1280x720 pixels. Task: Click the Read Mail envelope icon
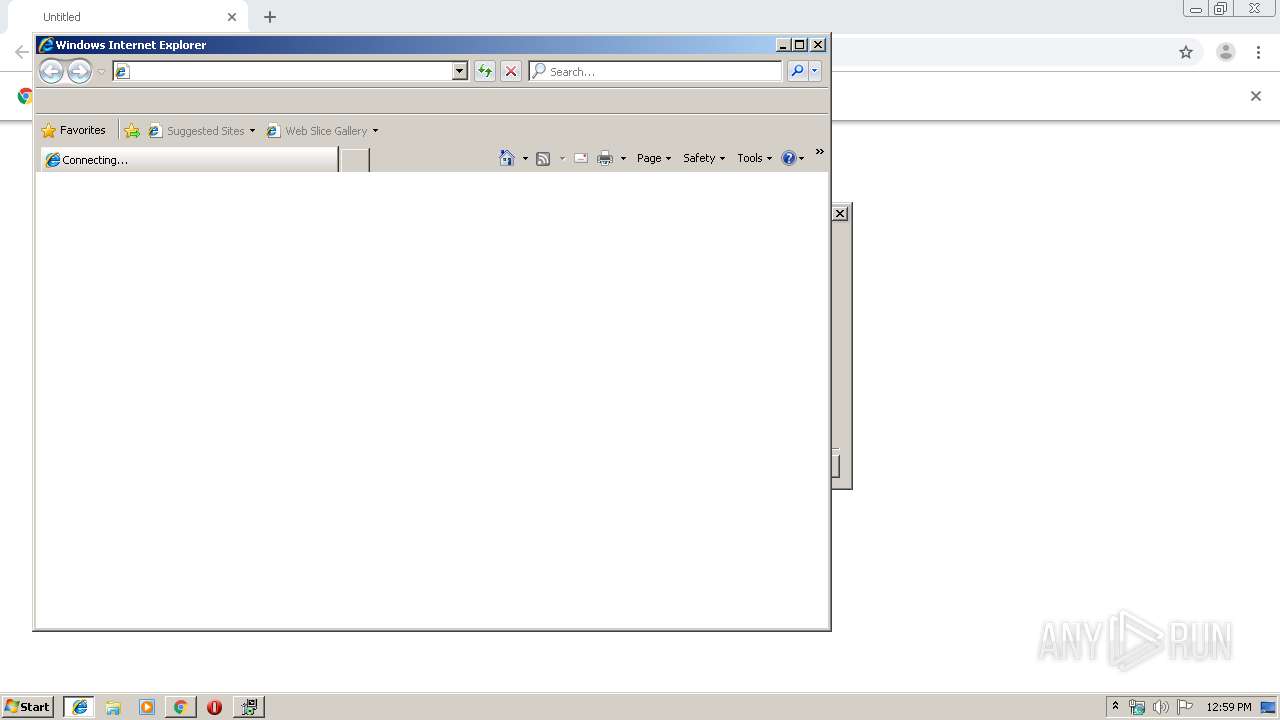click(x=580, y=158)
